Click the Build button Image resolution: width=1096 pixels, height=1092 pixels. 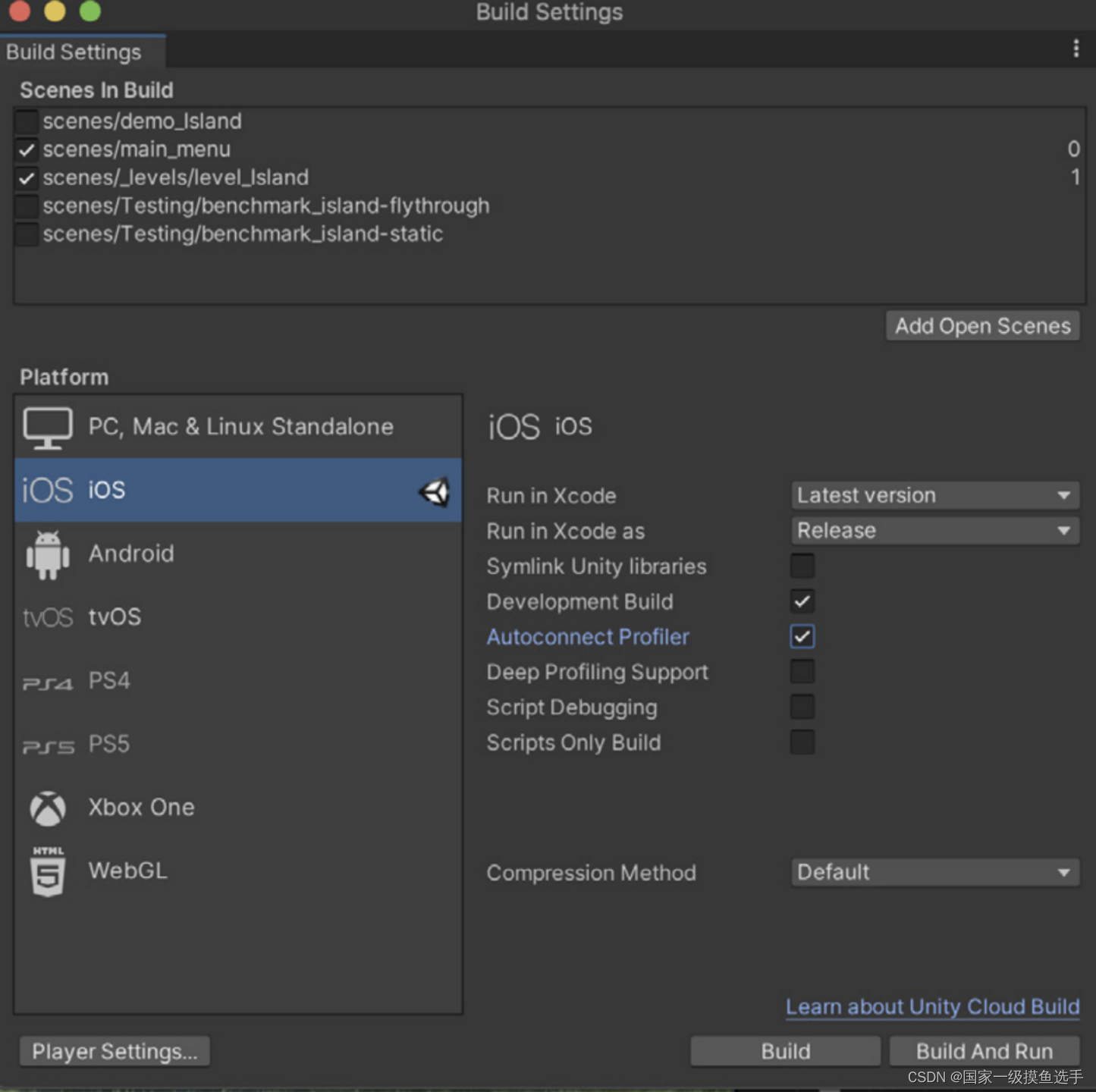pos(786,1052)
